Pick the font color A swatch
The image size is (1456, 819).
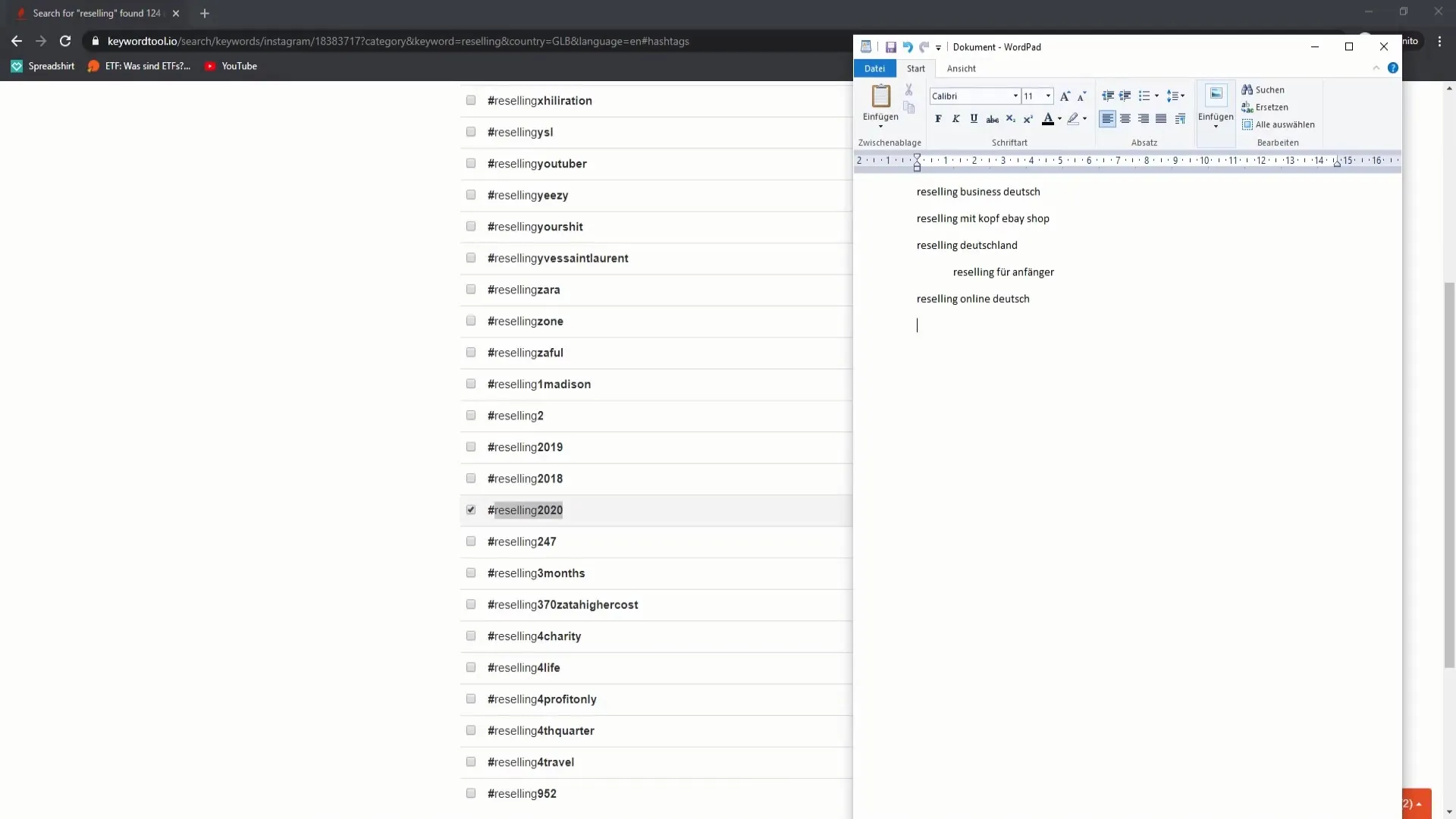coord(1047,118)
